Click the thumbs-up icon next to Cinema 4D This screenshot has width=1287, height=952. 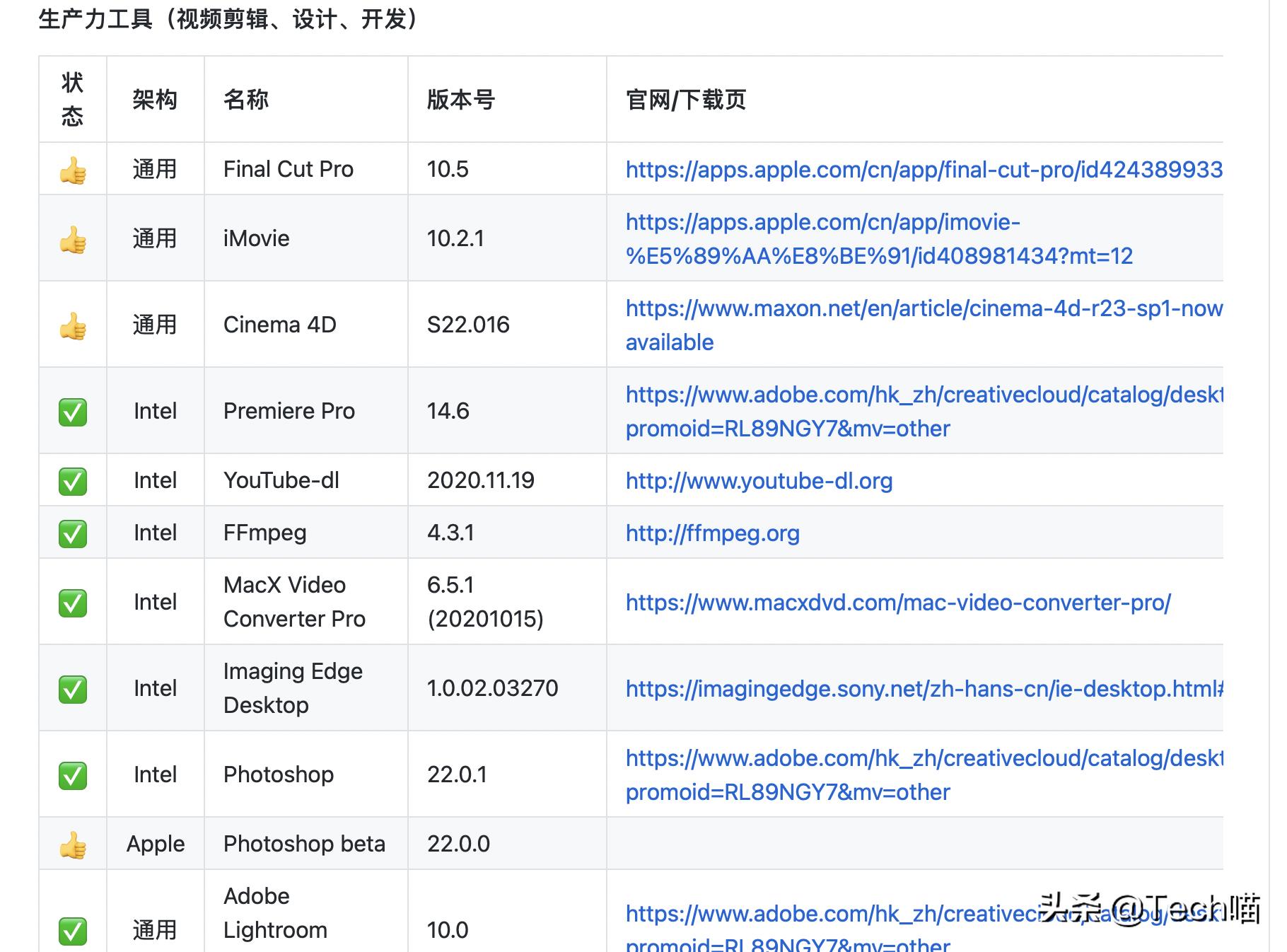click(73, 325)
